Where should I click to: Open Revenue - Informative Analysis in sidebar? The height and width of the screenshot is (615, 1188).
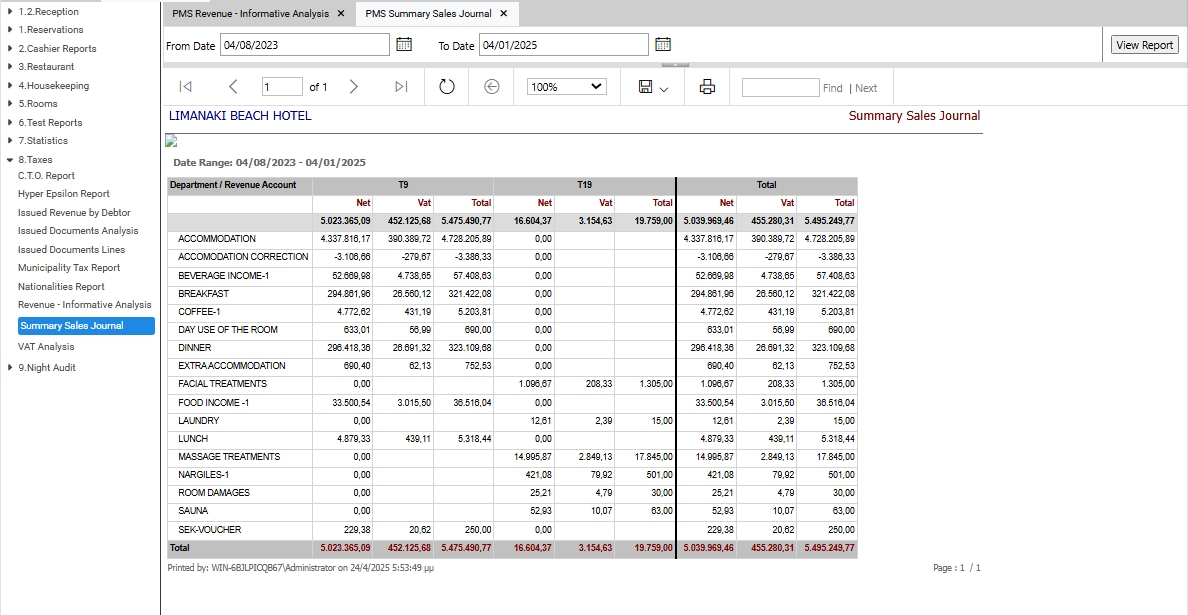click(85, 305)
